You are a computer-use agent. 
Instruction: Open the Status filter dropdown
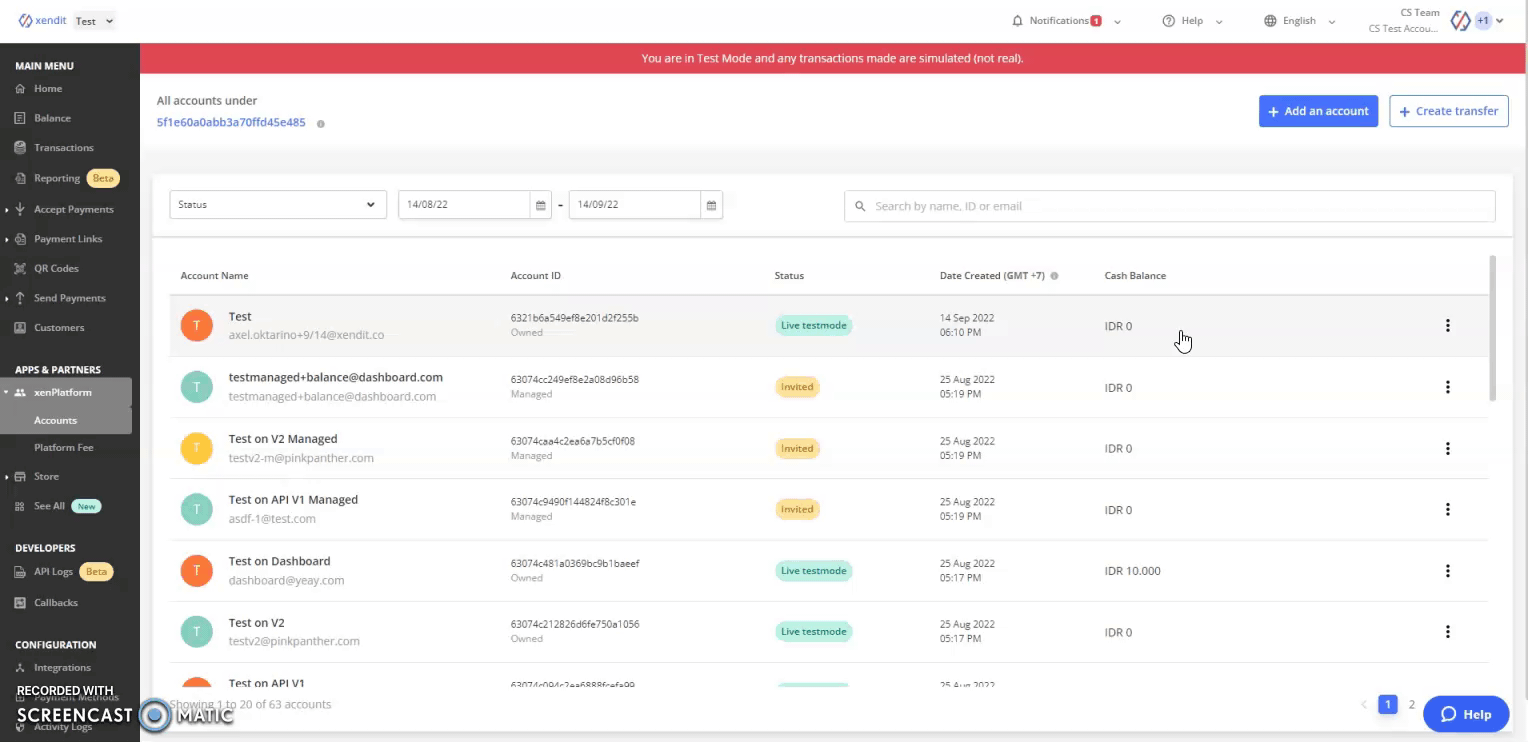pos(278,205)
